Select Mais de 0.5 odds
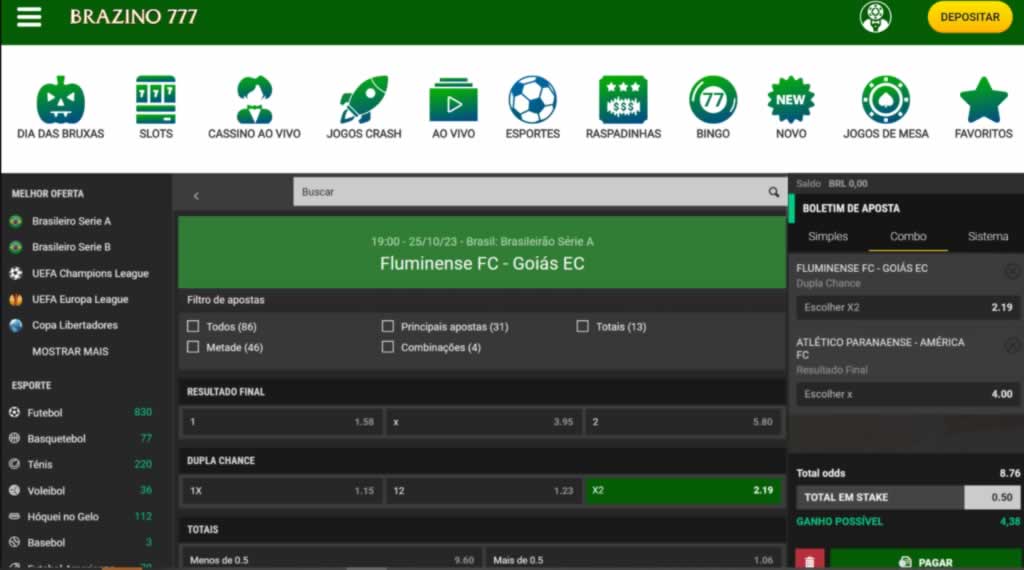 pyautogui.click(x=633, y=560)
